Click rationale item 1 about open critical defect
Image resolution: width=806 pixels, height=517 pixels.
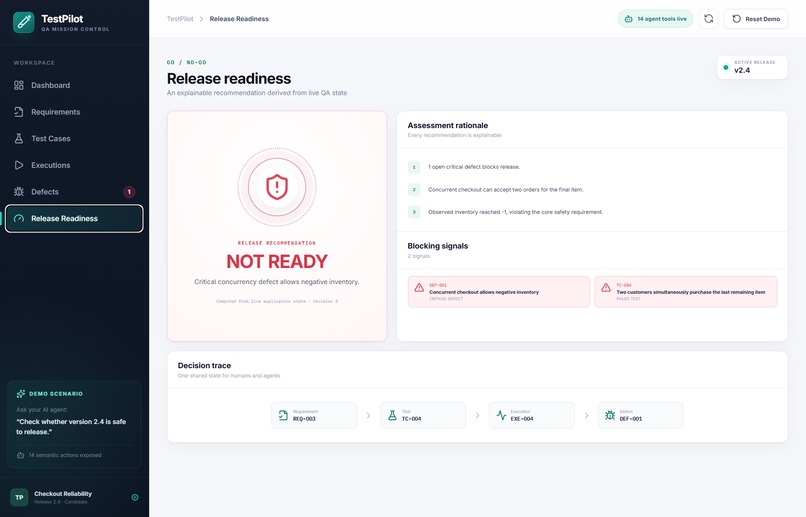473,167
